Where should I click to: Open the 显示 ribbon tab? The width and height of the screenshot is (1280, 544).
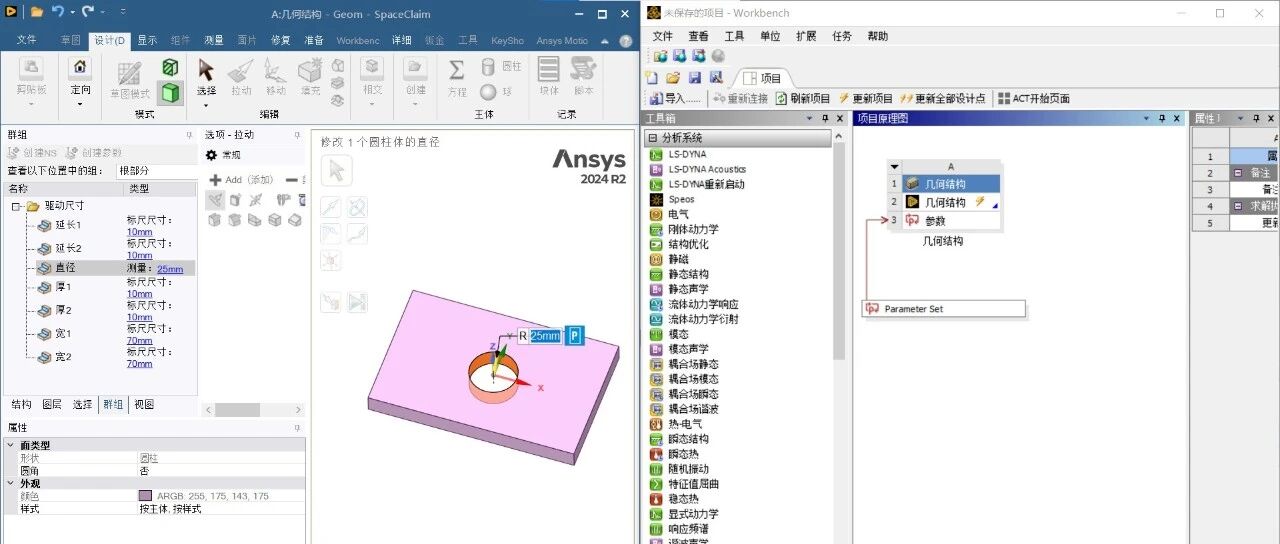[147, 40]
